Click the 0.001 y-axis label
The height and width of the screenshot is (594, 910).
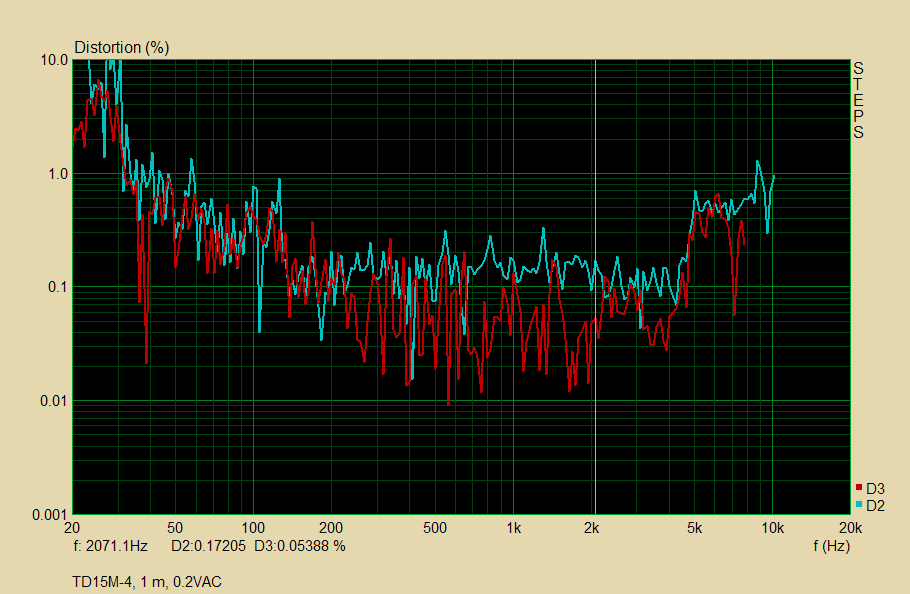[x=50, y=515]
